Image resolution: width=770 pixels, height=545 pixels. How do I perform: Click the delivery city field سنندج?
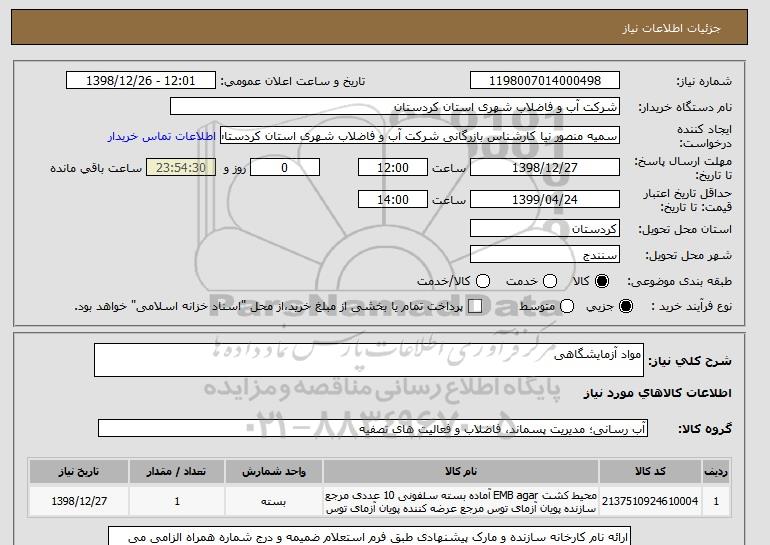[x=545, y=255]
